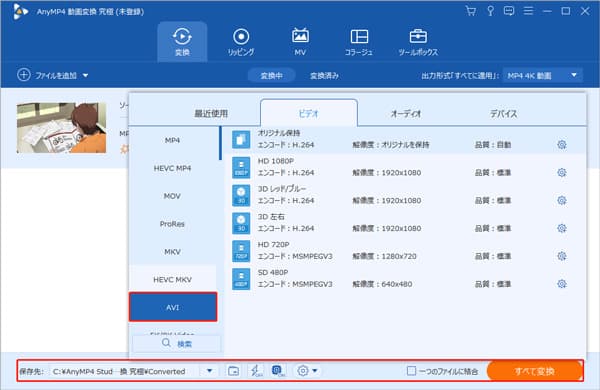The image size is (600, 390).
Task: Expand the 保存先 path dropdown arrow
Action: [x=209, y=370]
